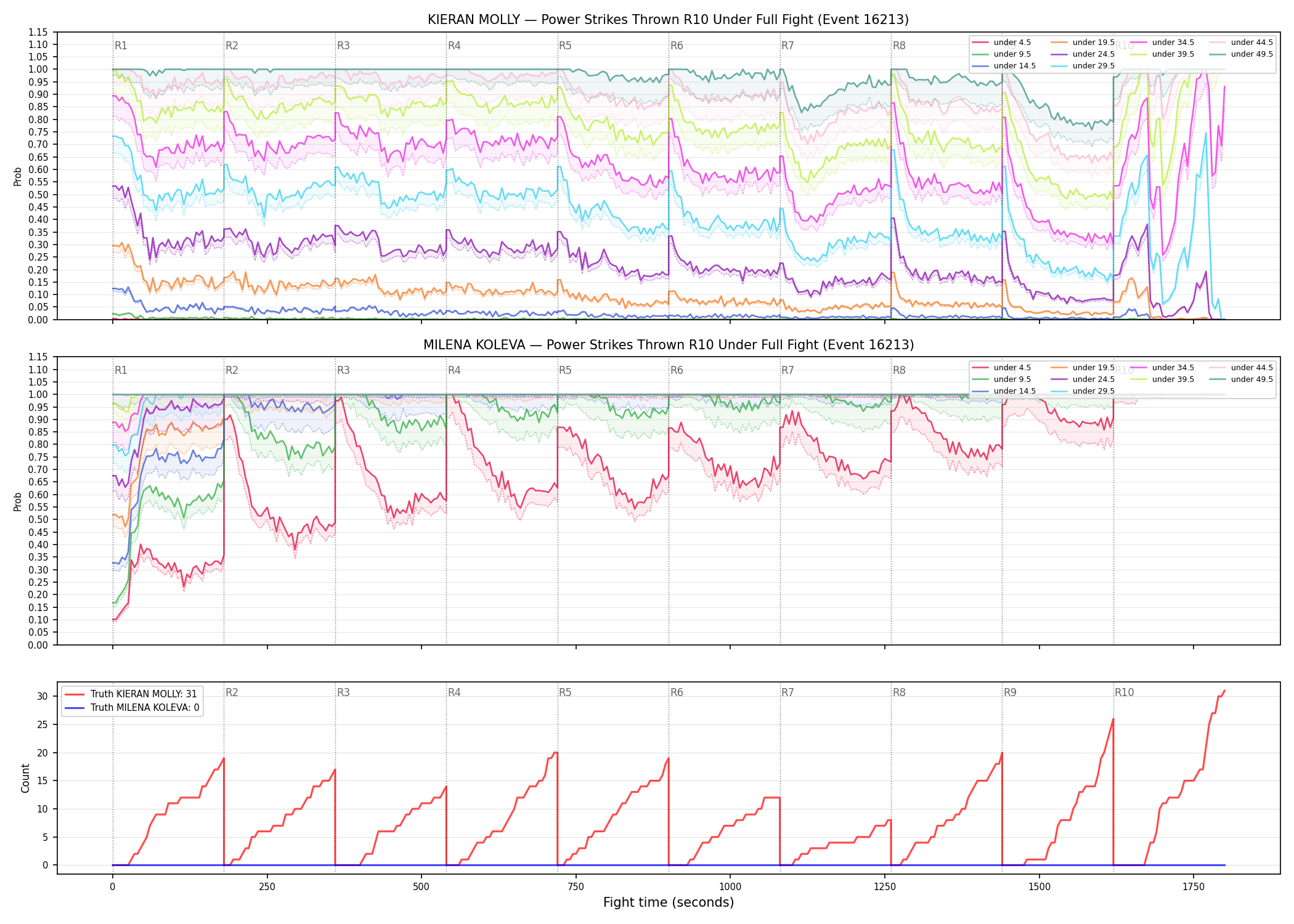Click the R5 round label in the top chart
Image resolution: width=1294 pixels, height=924 pixels.
[x=565, y=46]
